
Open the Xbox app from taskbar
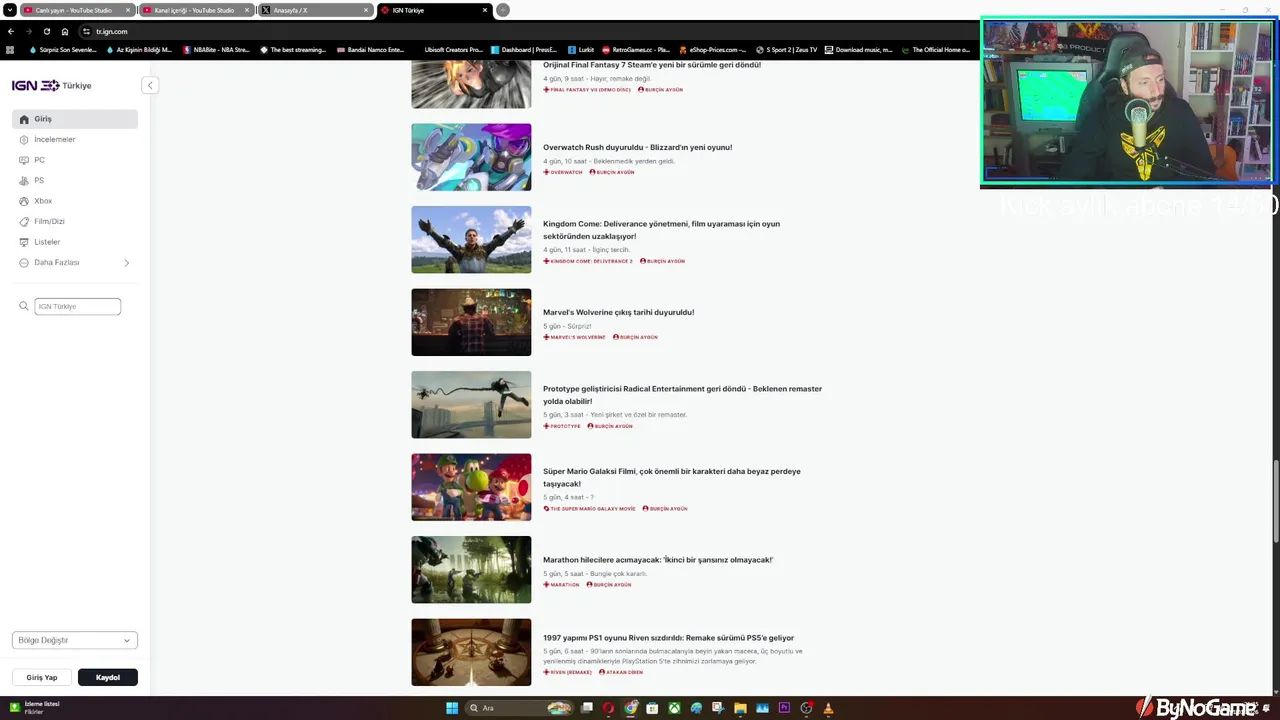675,708
